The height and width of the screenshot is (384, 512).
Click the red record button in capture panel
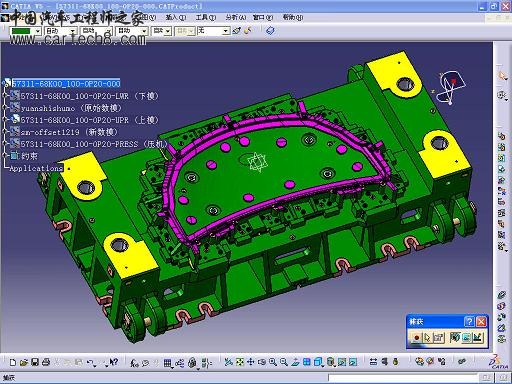pos(416,338)
